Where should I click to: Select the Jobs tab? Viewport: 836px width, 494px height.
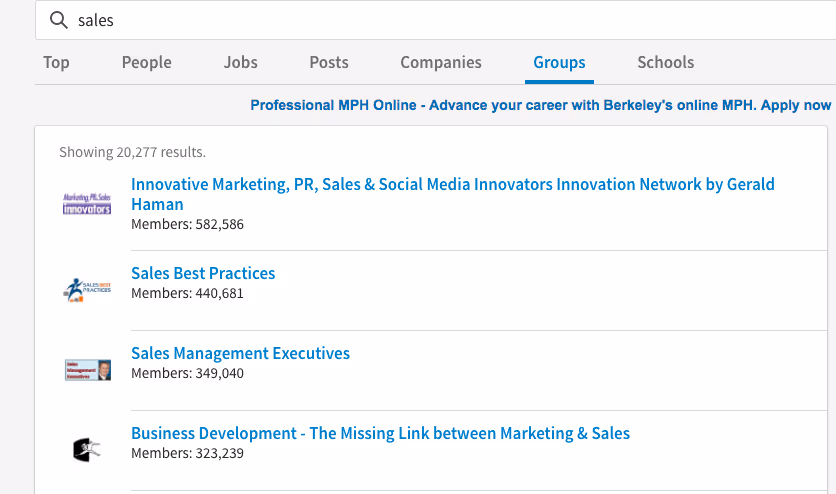[241, 62]
